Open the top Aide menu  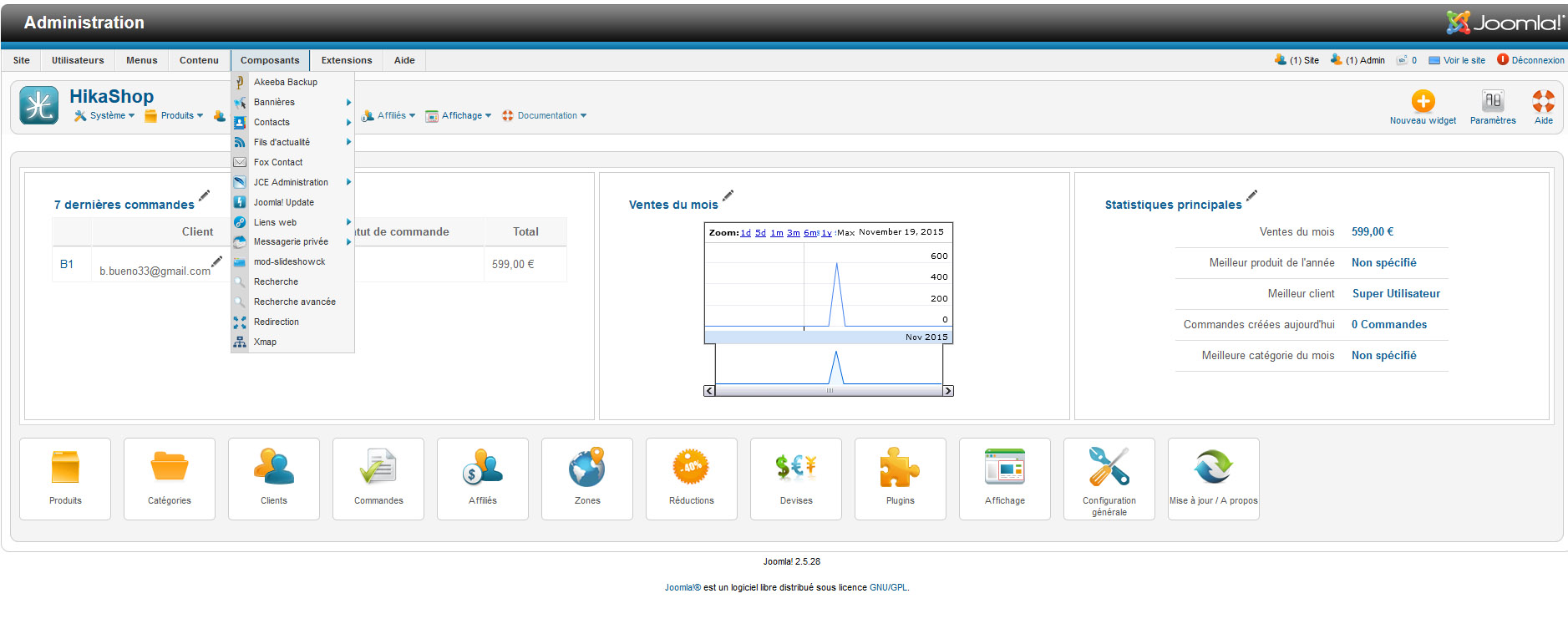point(404,60)
